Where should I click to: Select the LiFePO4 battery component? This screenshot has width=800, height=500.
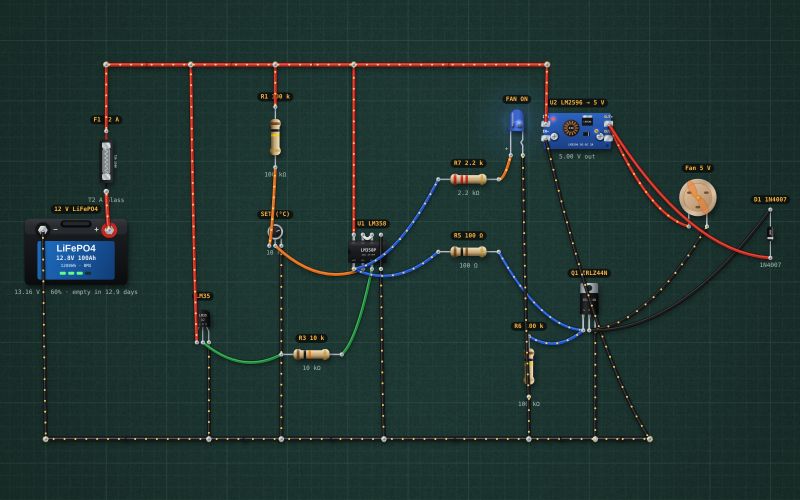pos(76,251)
